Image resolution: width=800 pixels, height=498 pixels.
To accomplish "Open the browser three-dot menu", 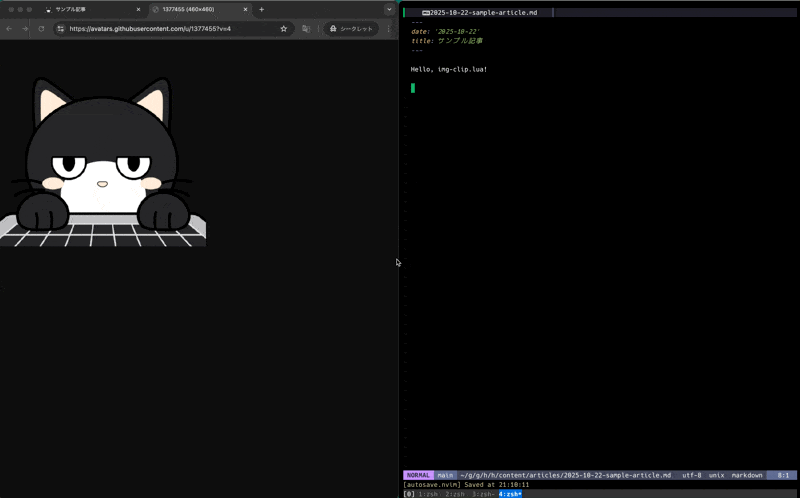I will point(389,29).
